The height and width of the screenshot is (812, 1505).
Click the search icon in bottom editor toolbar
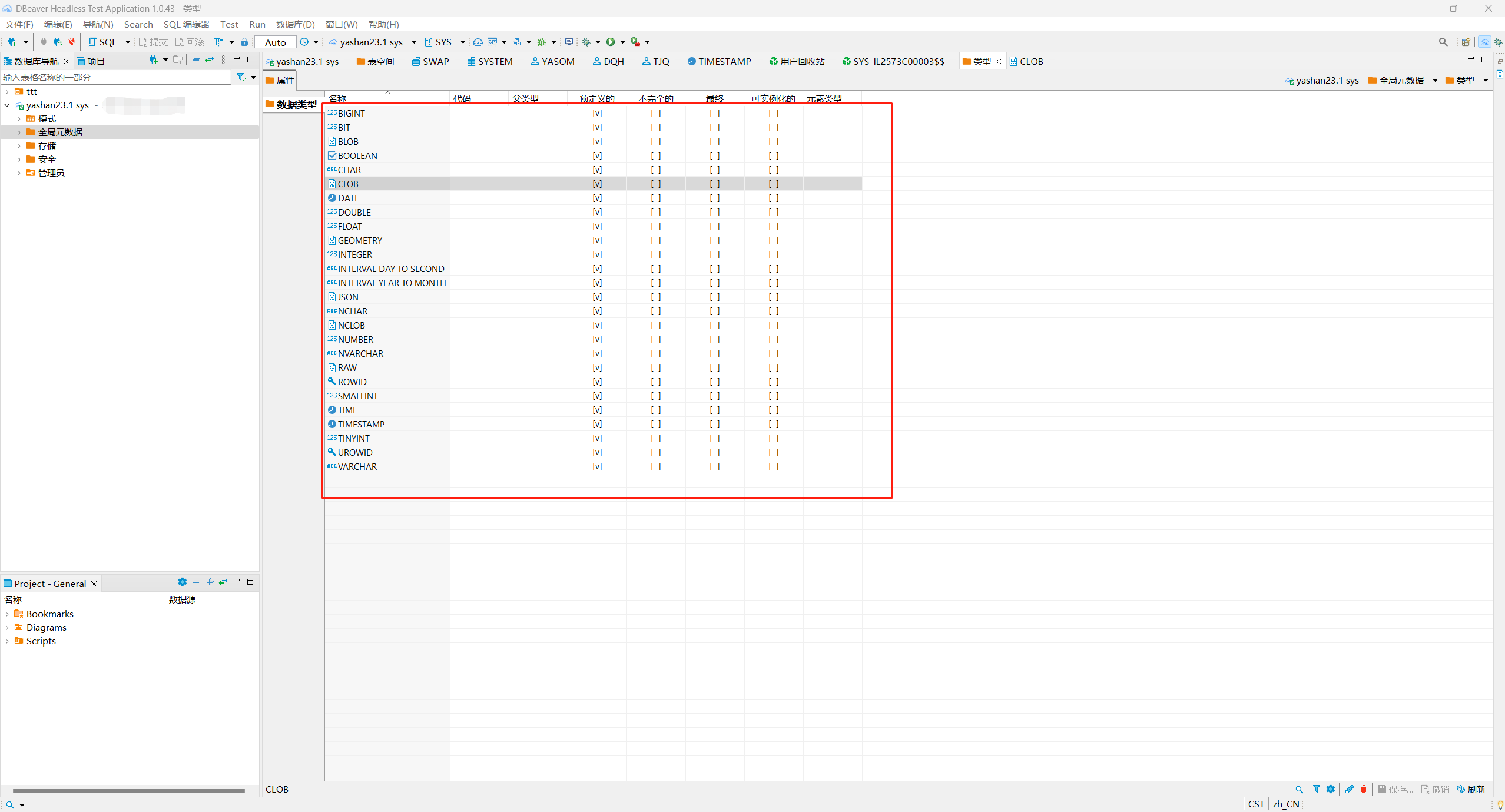tap(1300, 790)
